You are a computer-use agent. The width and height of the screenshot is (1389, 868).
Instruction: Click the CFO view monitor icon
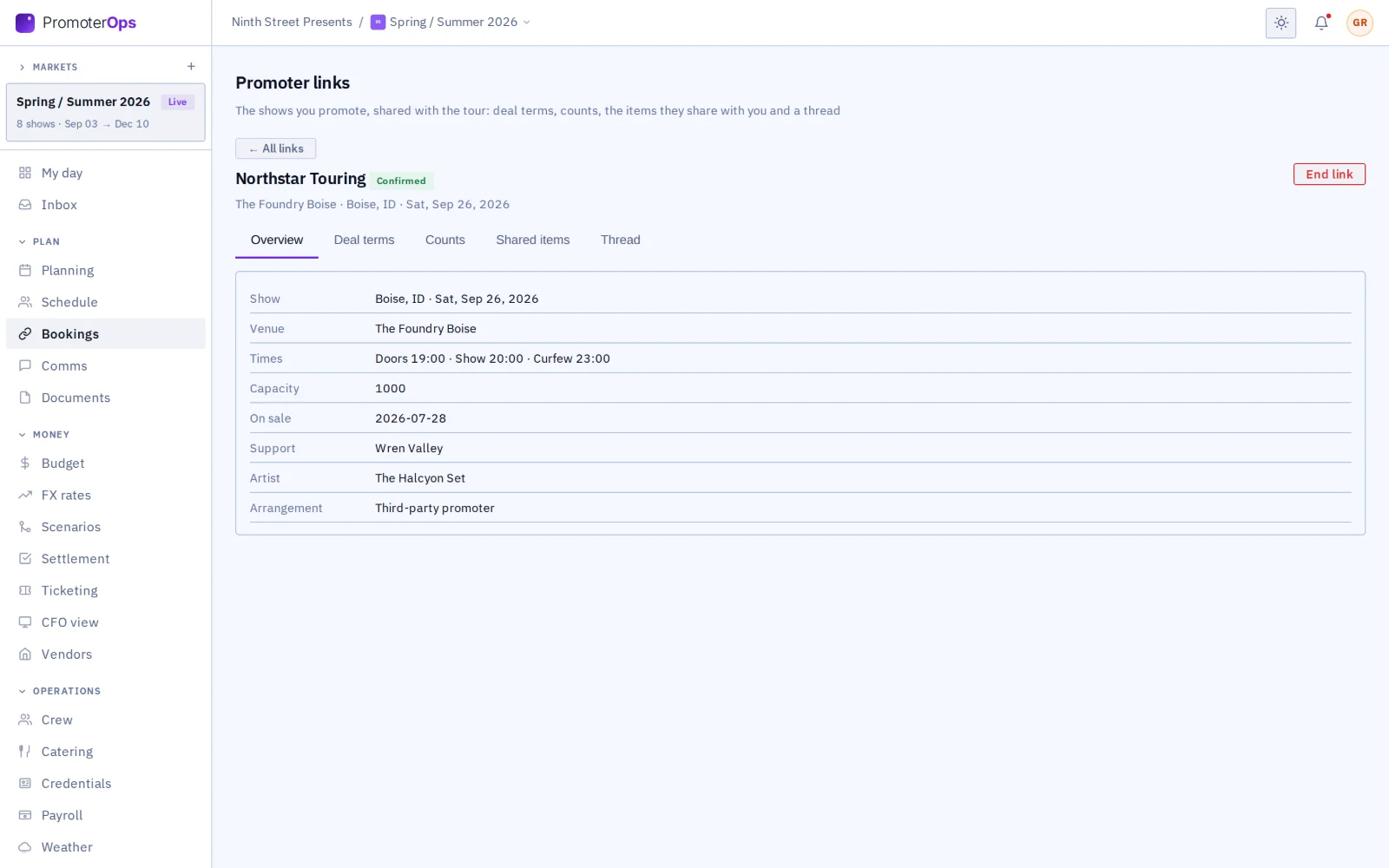25,622
